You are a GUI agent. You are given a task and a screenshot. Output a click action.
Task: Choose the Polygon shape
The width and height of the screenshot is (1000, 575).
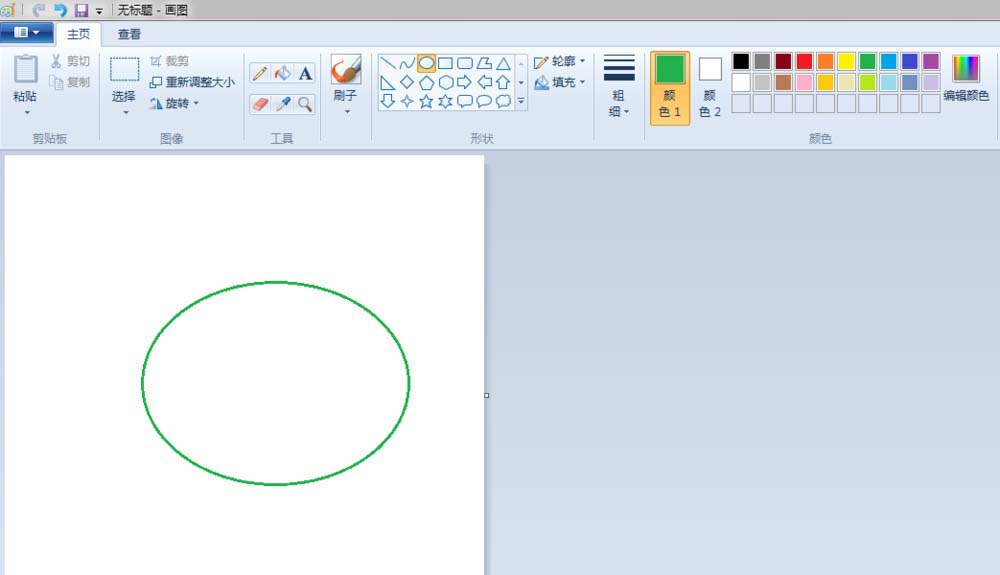coord(484,63)
